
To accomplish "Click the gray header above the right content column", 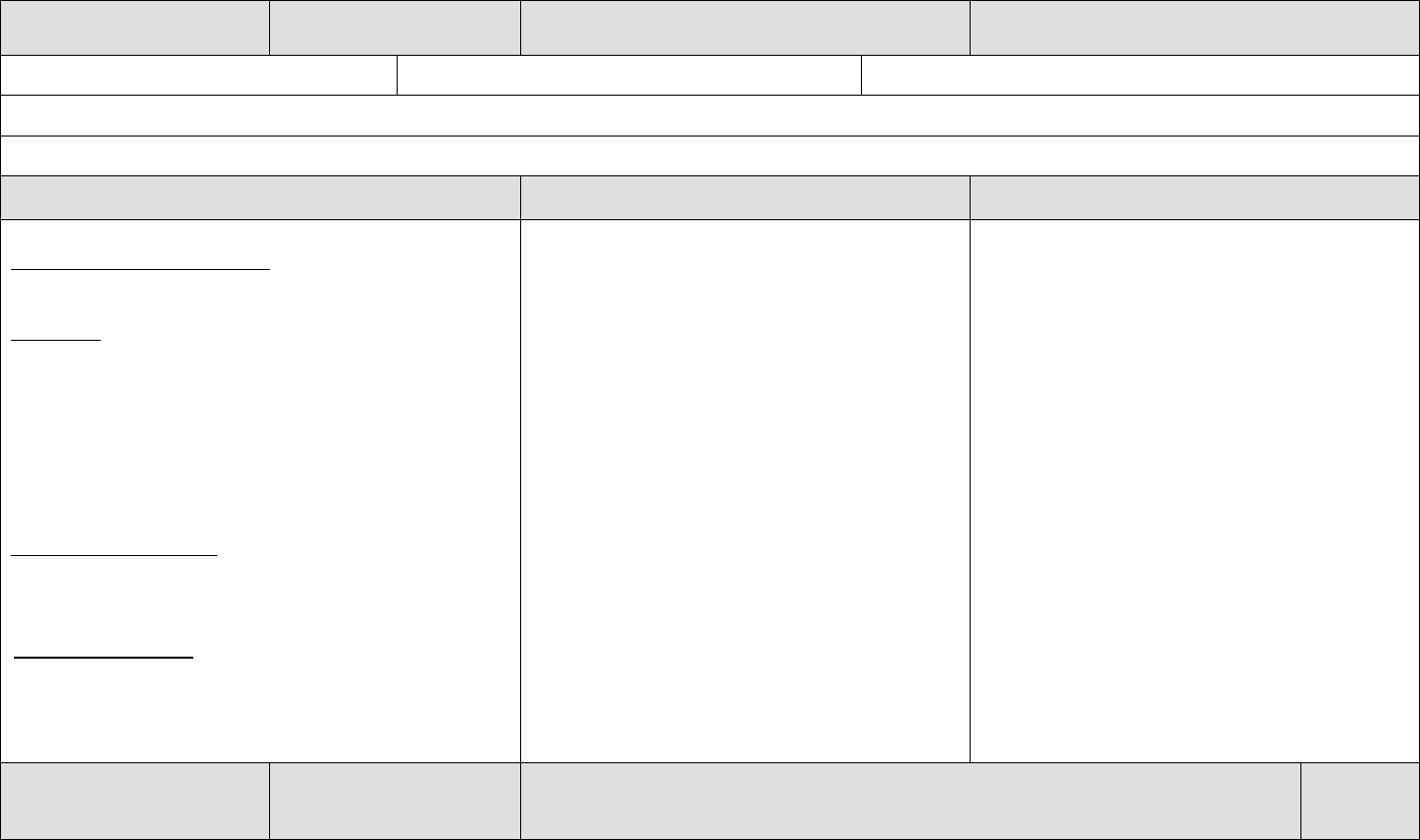I will 1195,198.
